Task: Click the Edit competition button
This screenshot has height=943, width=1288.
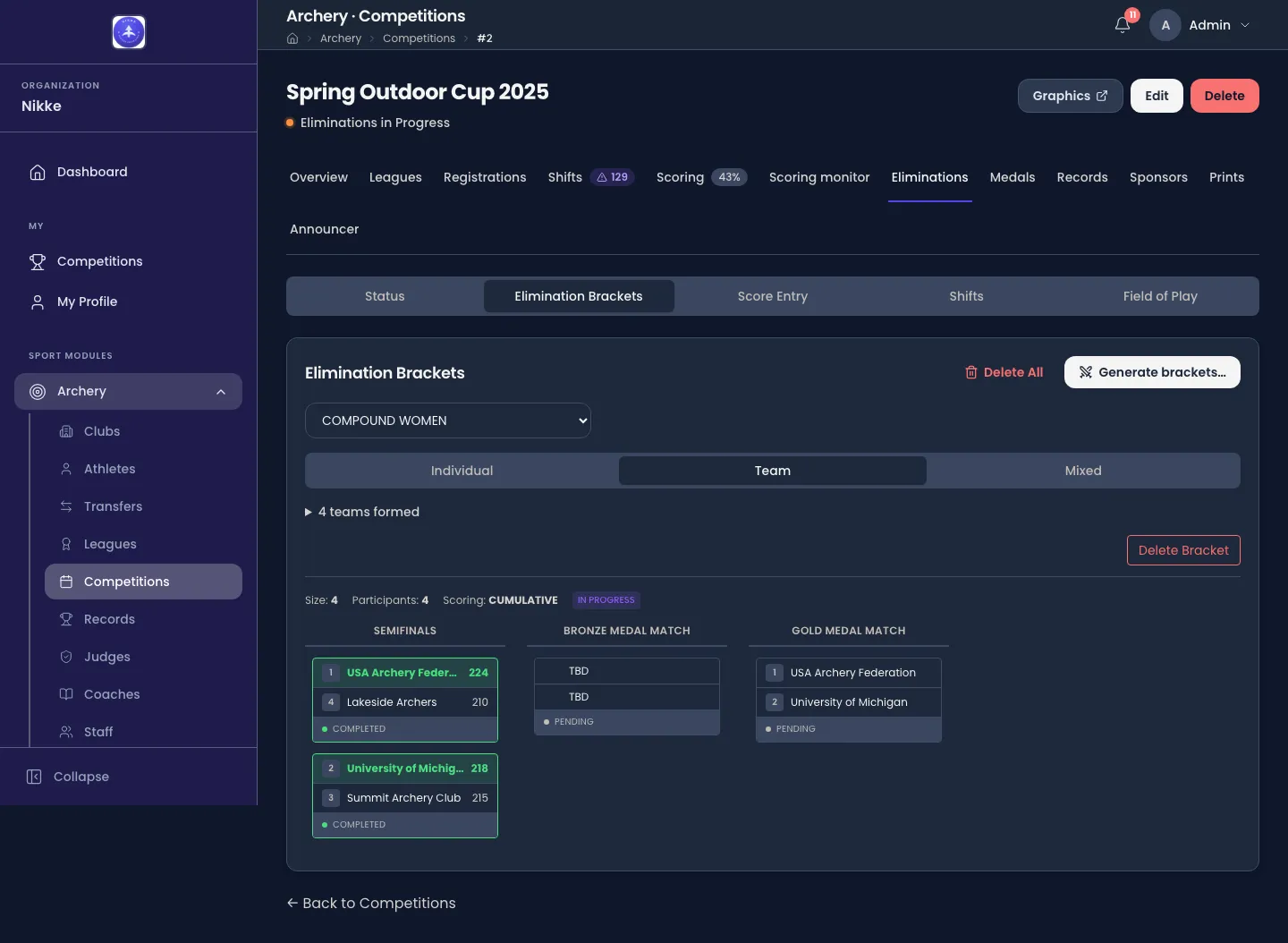Action: tap(1157, 96)
